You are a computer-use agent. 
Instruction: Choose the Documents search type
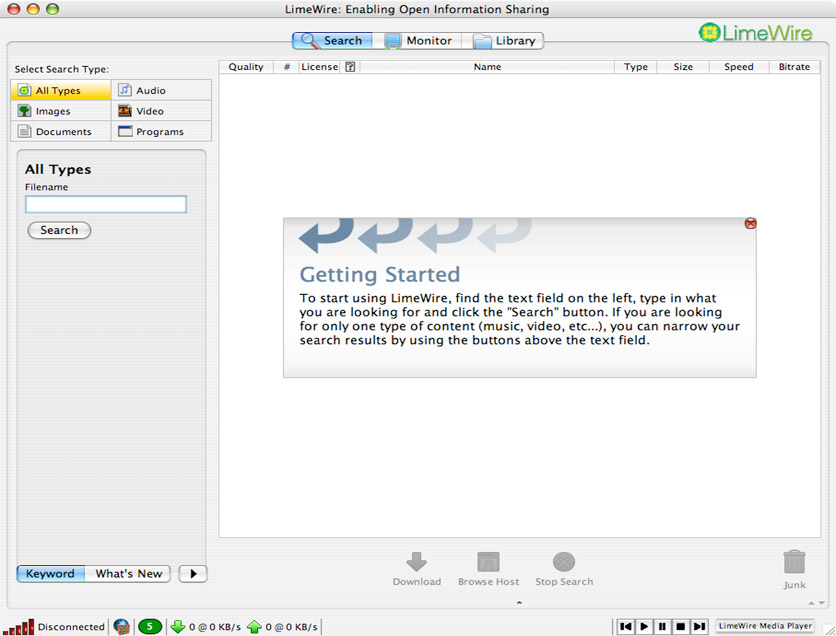click(x=61, y=131)
